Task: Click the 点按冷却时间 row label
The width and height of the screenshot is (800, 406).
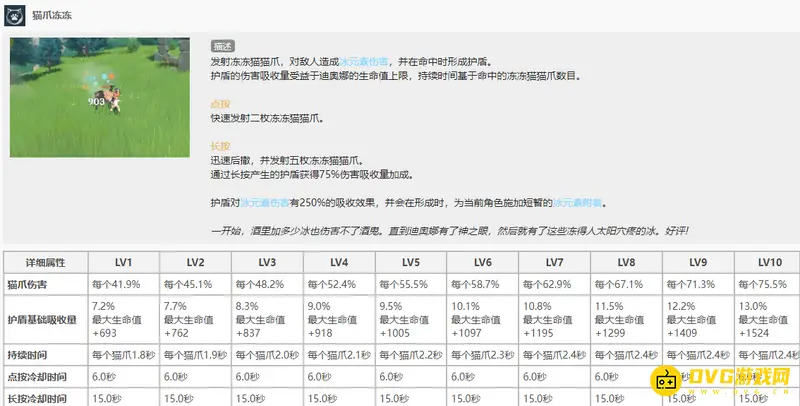Action: (36, 377)
